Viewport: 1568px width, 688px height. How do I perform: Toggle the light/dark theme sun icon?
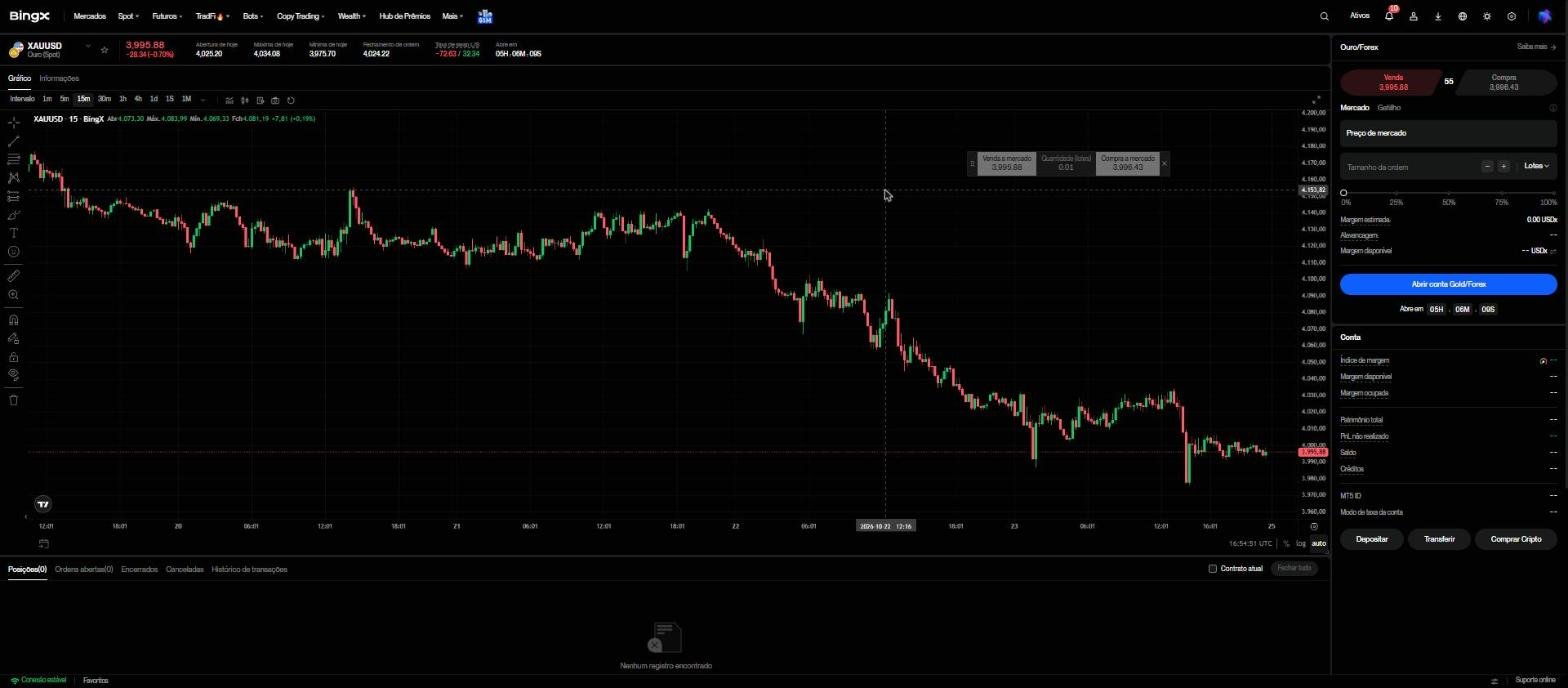click(1487, 16)
